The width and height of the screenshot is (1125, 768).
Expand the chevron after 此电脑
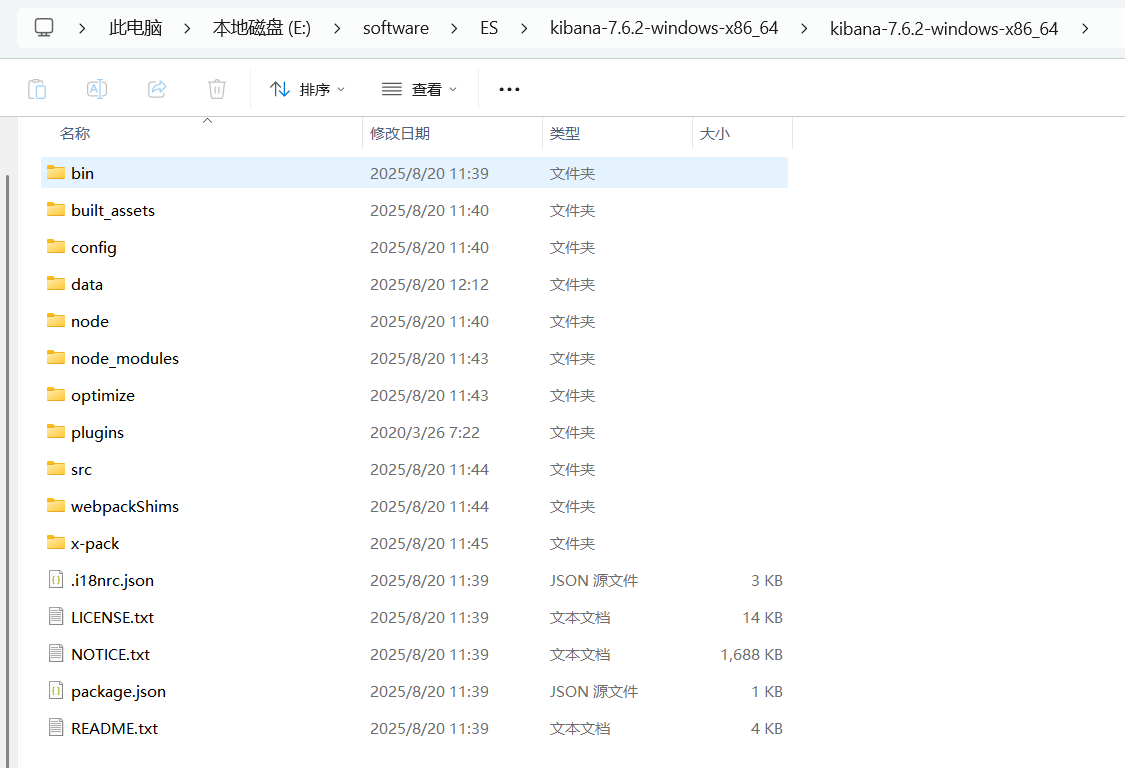click(x=187, y=29)
